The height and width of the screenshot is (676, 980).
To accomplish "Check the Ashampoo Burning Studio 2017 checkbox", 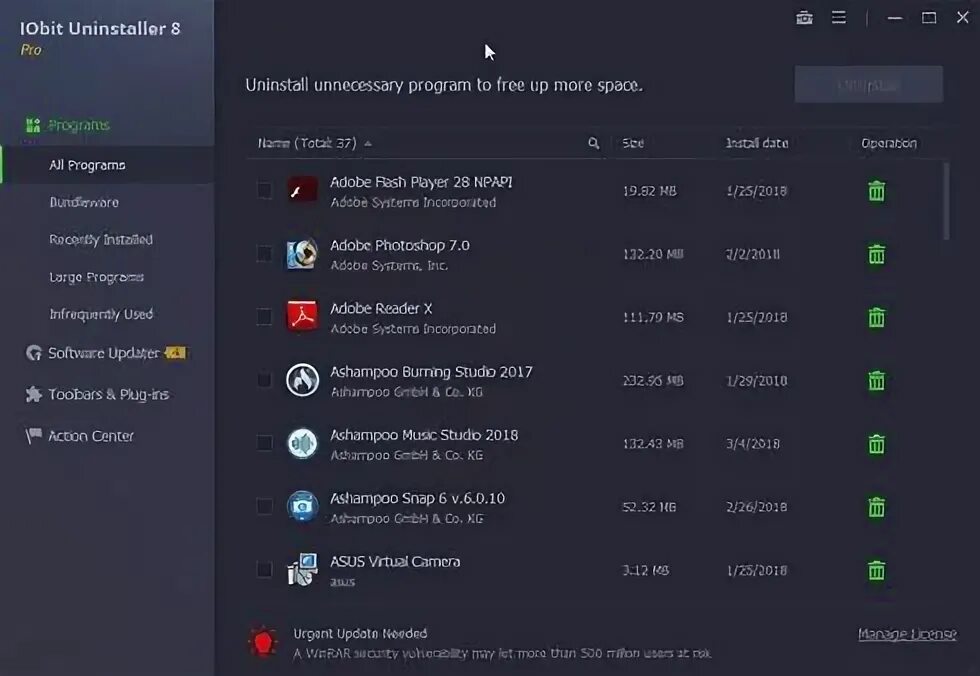I will click(x=264, y=380).
